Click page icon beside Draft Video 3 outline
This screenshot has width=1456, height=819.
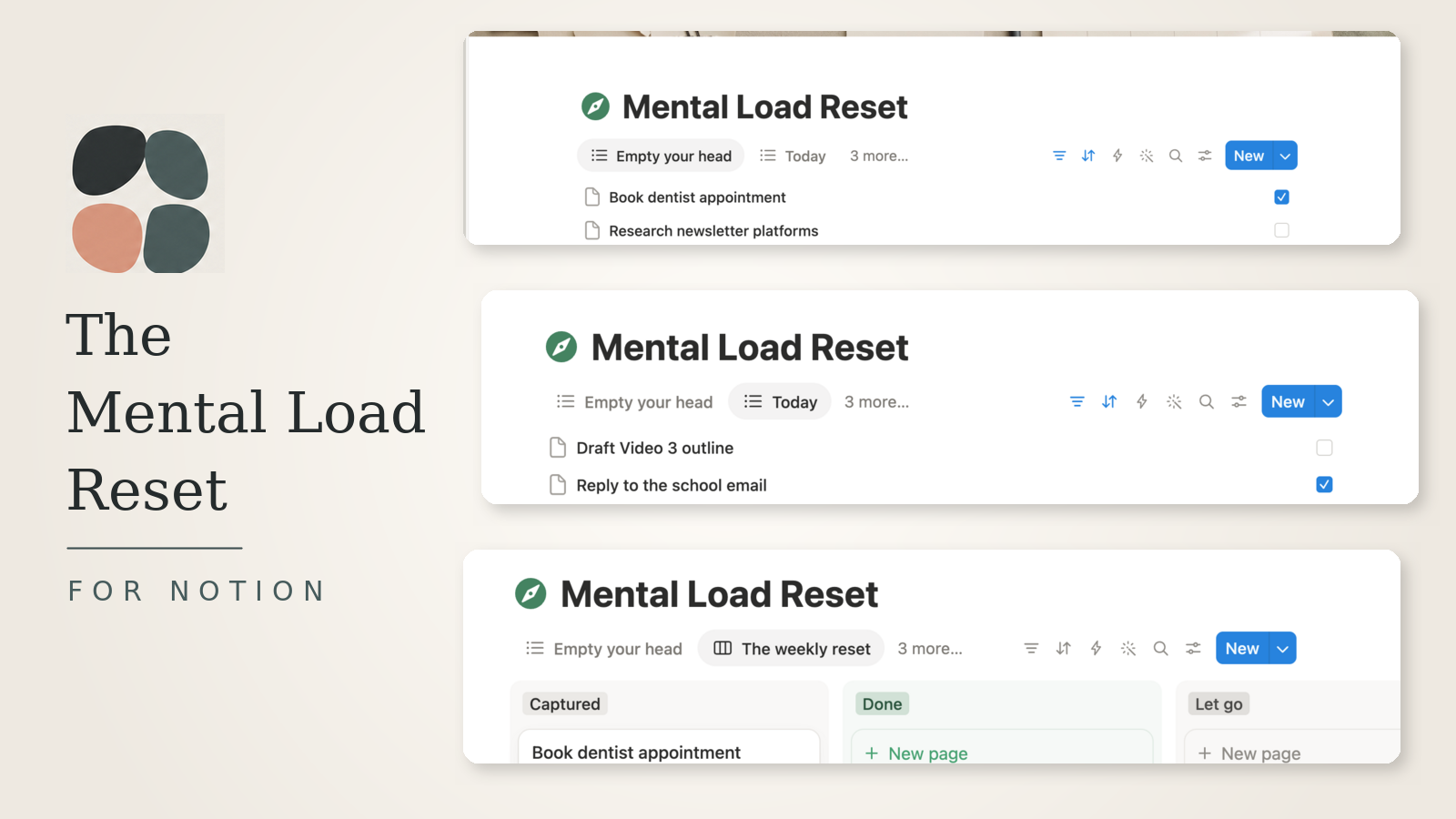pos(558,448)
